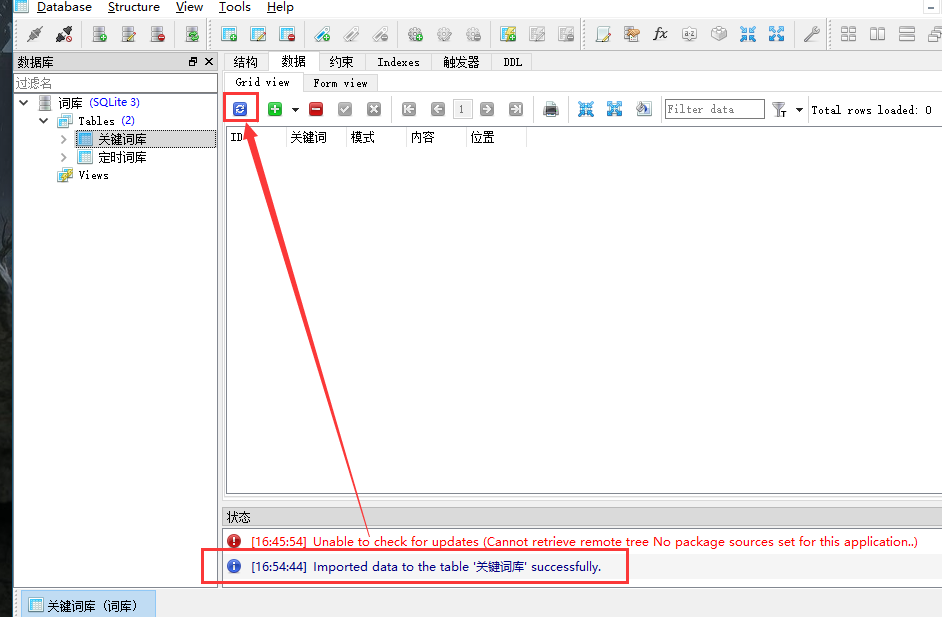Click the SQL functions editor (fx) icon
The image size is (942, 617).
click(660, 34)
